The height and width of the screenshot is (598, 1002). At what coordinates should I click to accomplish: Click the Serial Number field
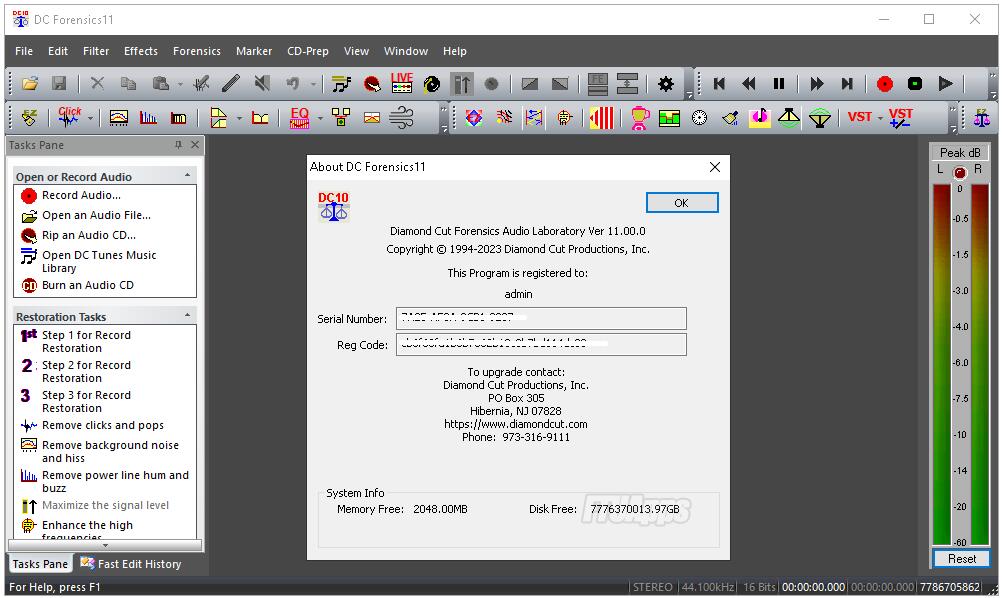coord(541,318)
